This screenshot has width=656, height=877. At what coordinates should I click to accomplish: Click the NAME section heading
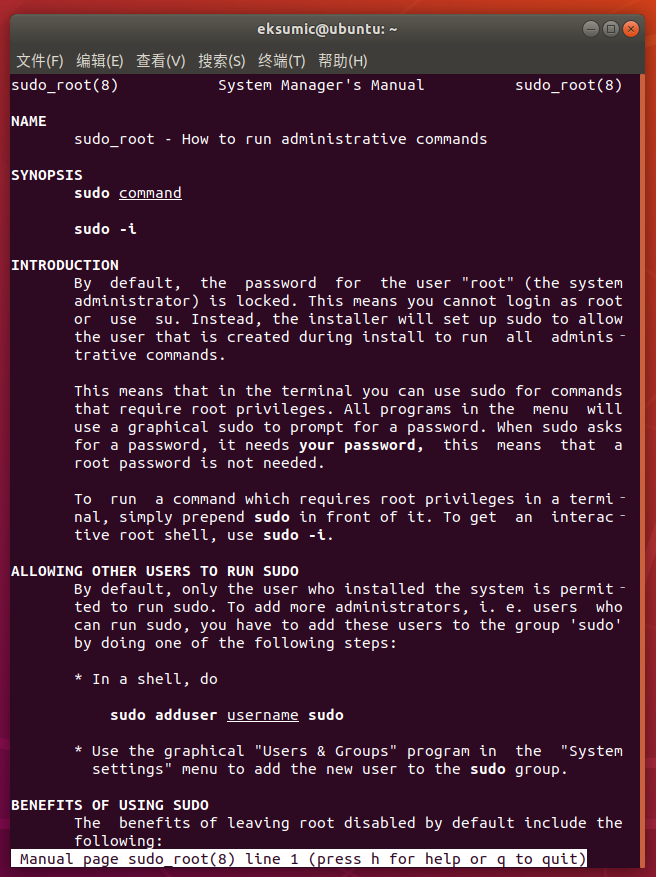29,121
